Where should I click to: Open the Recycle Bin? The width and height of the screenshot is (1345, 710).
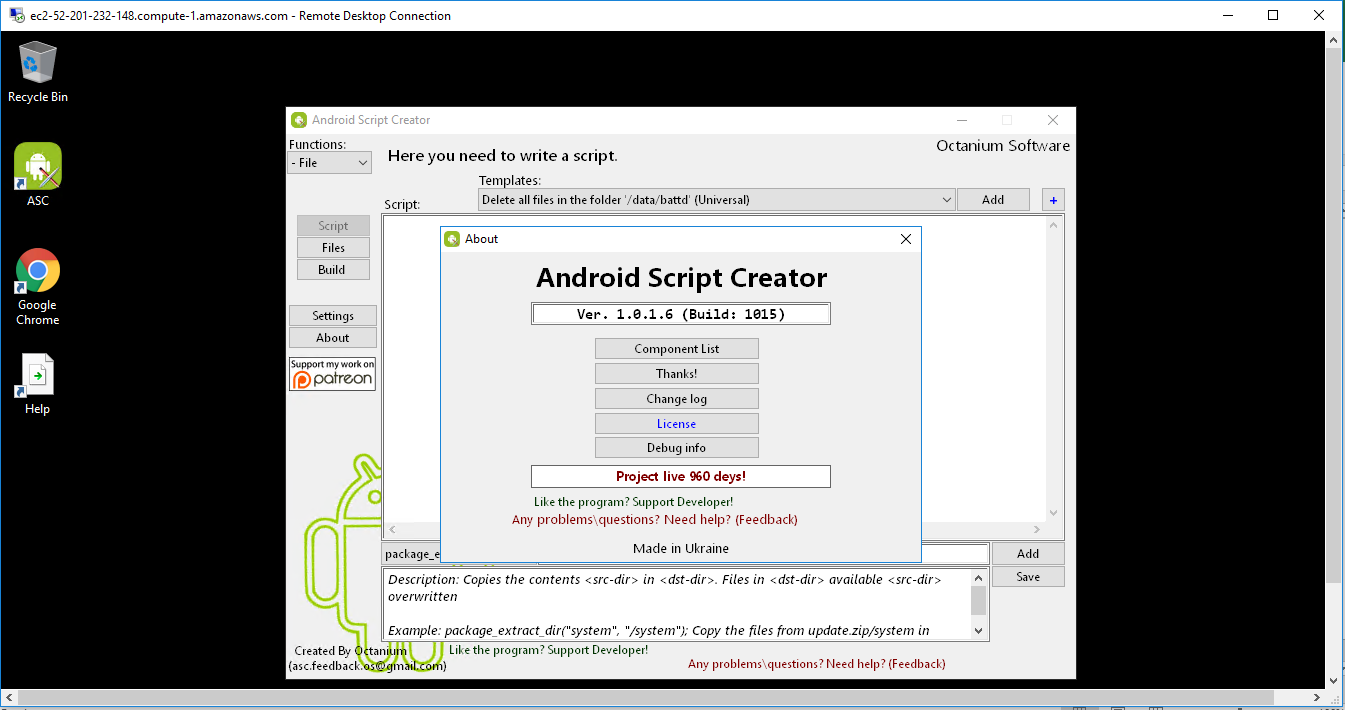(x=37, y=62)
